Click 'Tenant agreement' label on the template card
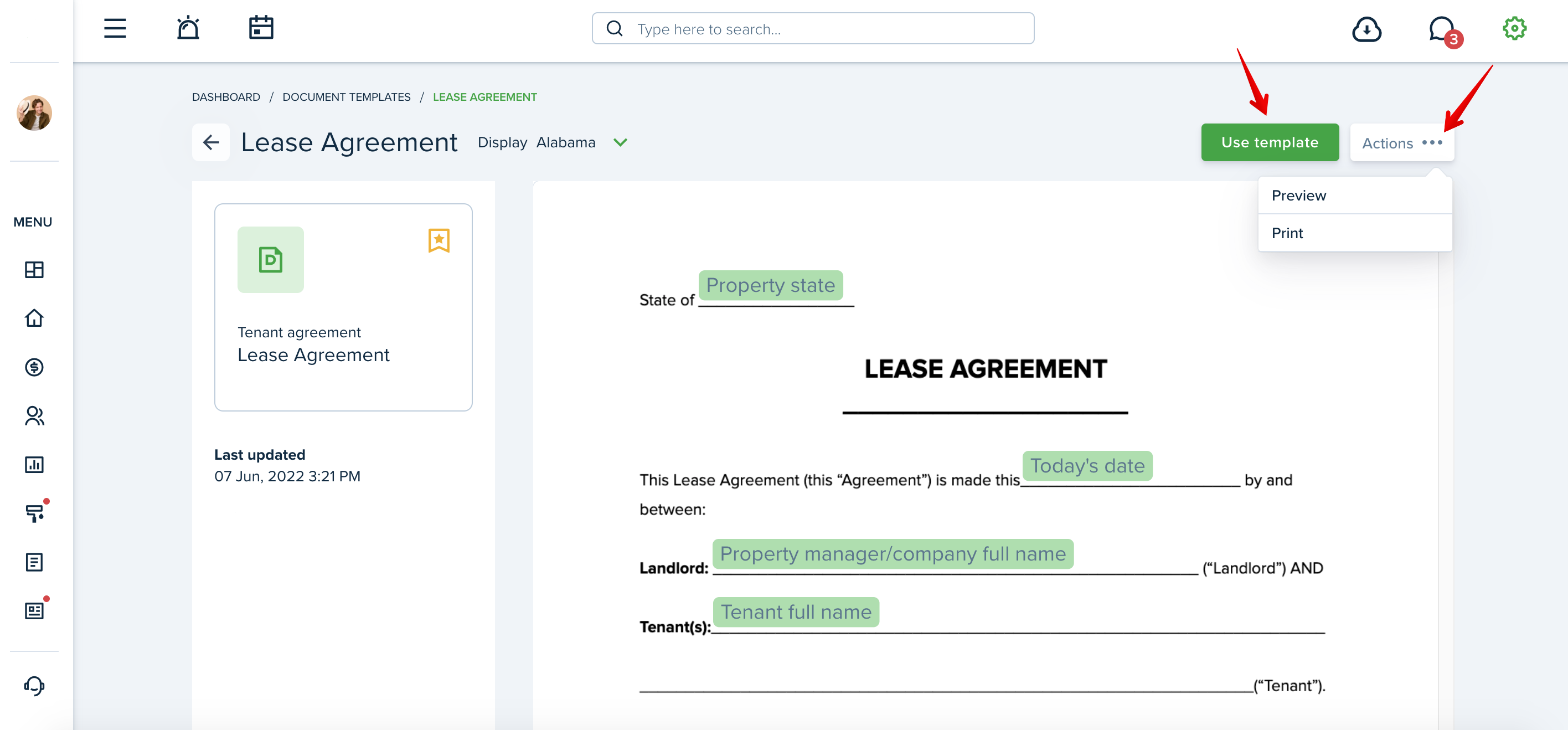The image size is (1568, 730). coord(299,332)
